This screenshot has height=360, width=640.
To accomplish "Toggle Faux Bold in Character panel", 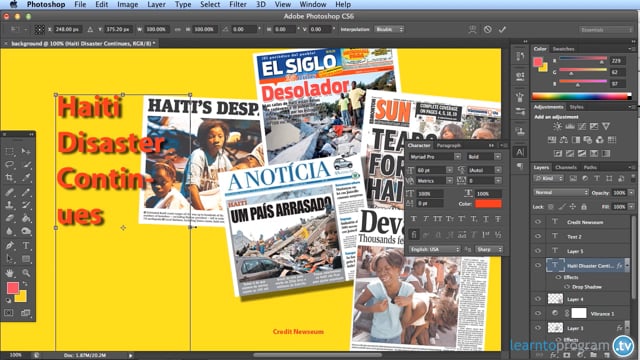I will [x=414, y=219].
